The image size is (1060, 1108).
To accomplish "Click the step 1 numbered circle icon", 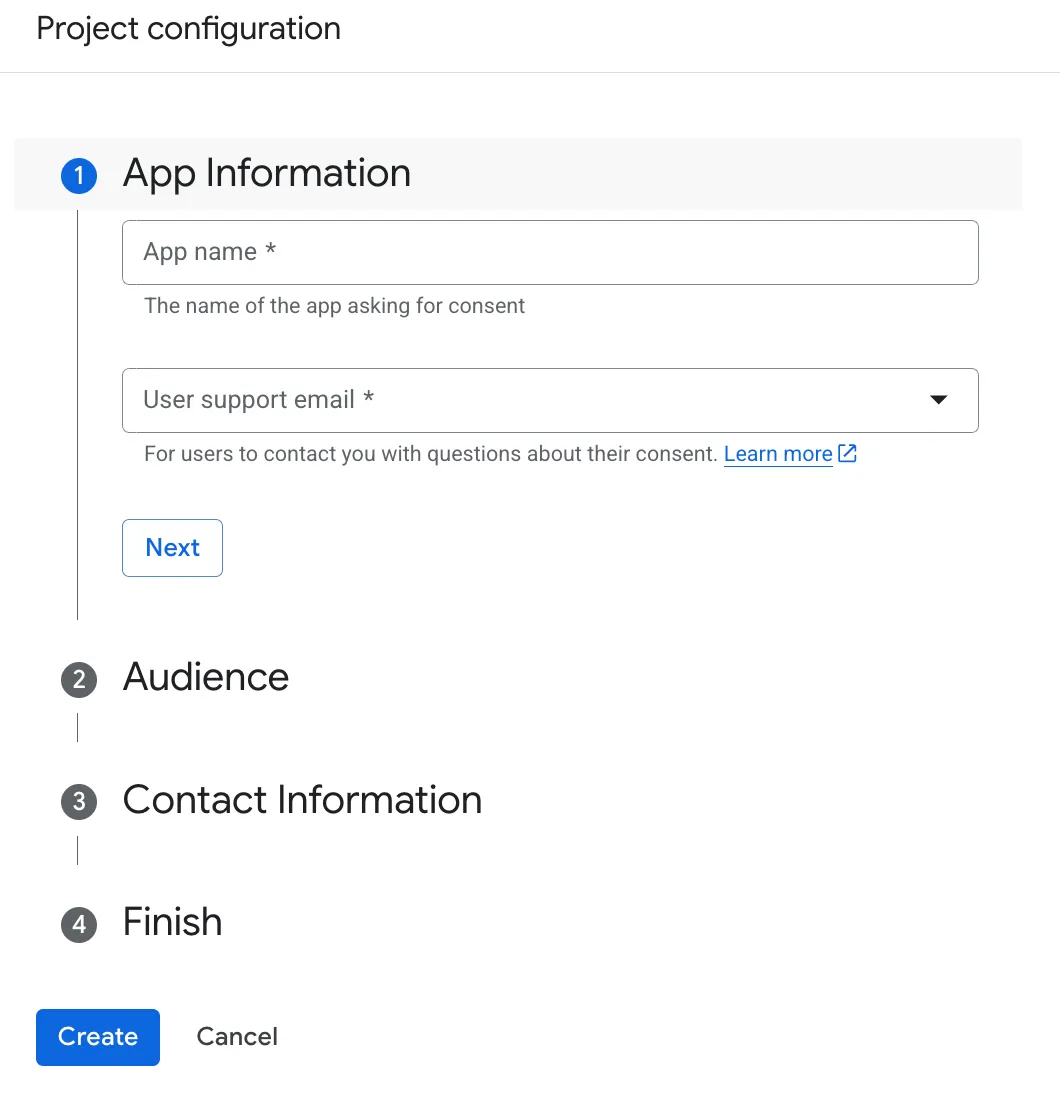I will tap(78, 175).
